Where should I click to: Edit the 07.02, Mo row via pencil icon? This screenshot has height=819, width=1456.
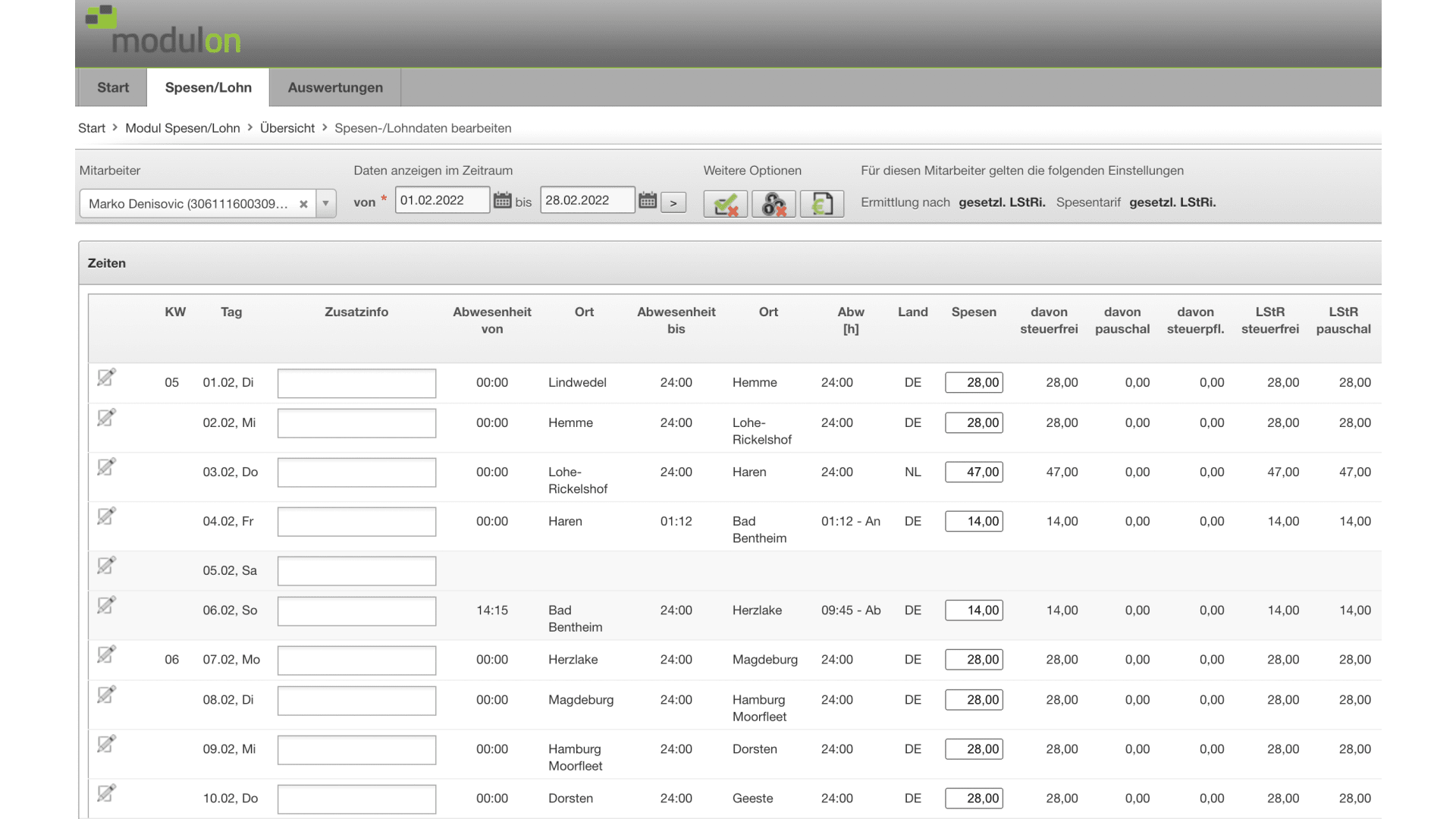[106, 654]
